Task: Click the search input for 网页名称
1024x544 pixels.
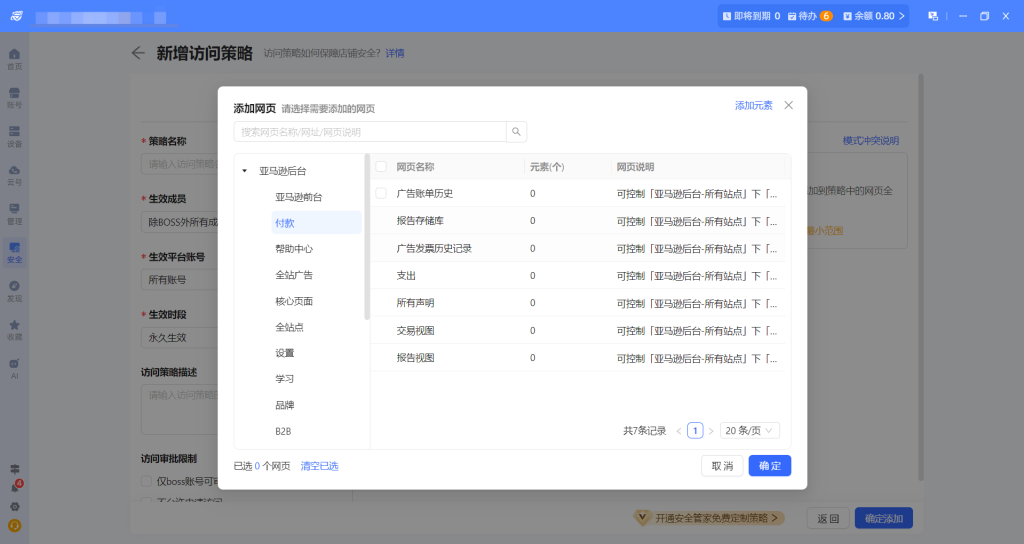Action: tap(370, 132)
